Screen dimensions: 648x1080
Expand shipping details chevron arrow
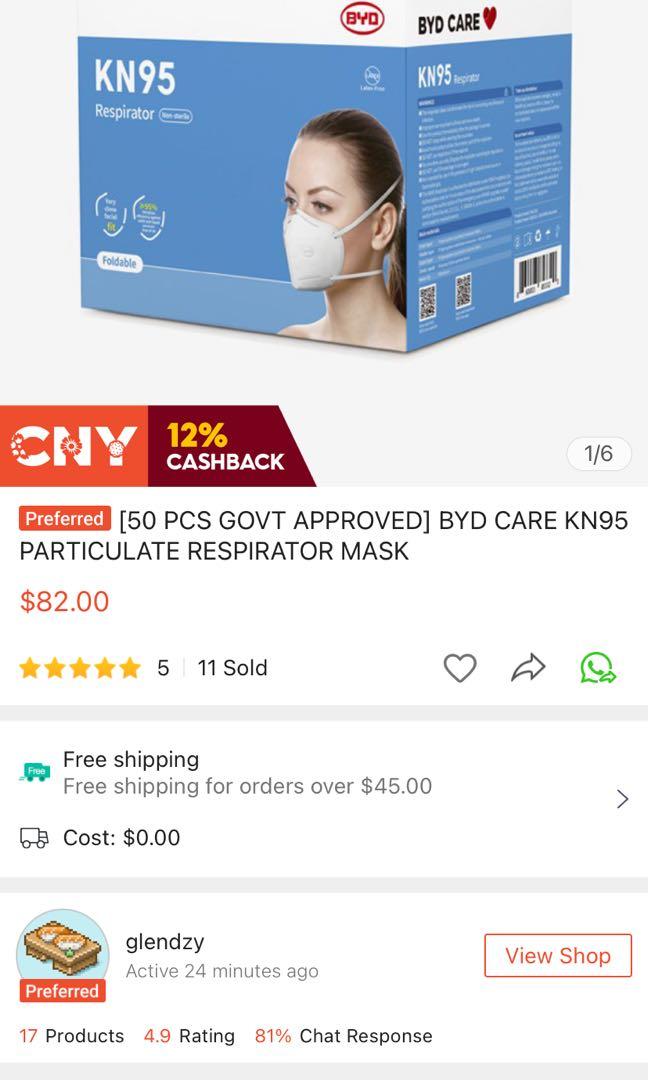[623, 798]
